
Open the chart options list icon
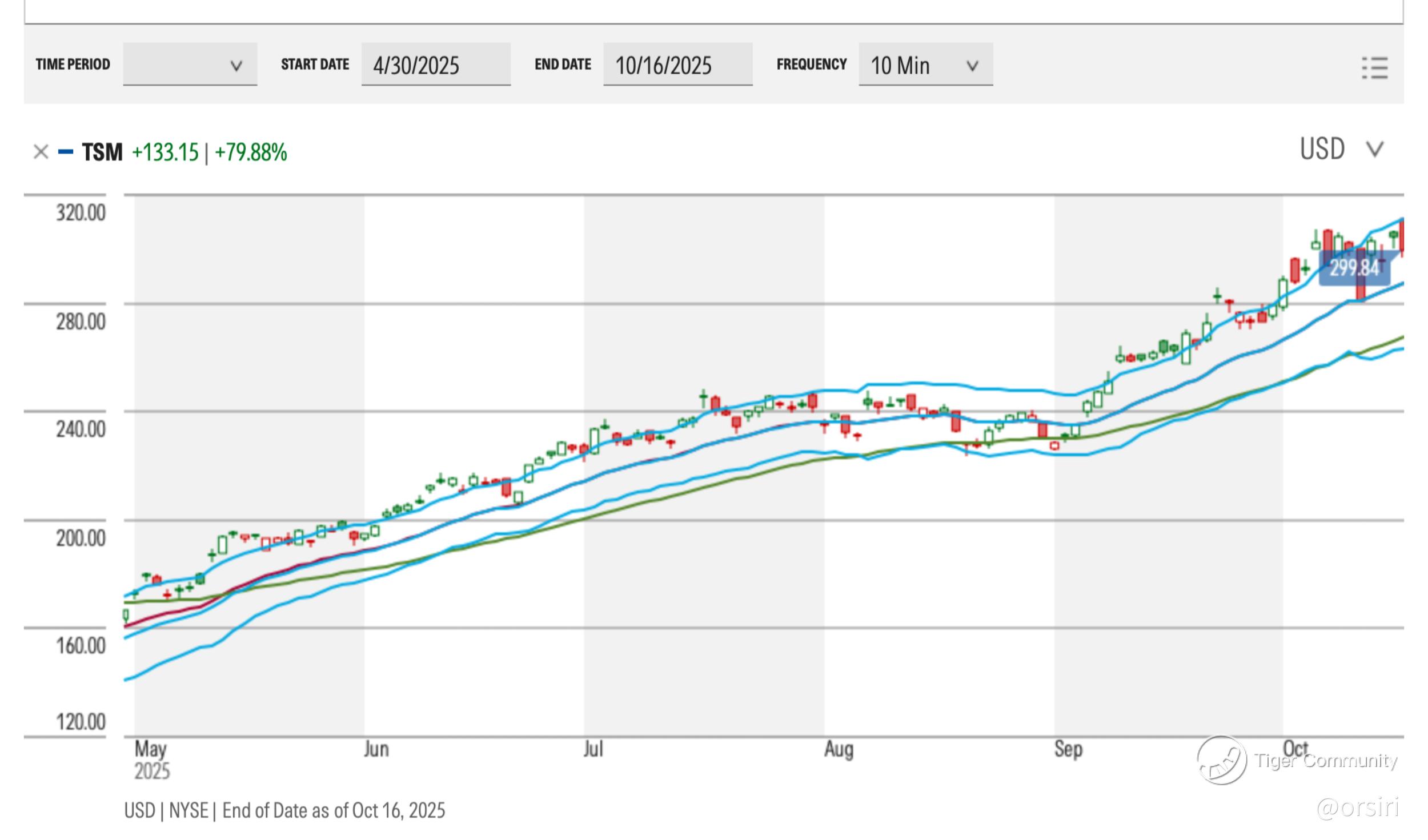click(x=1375, y=68)
